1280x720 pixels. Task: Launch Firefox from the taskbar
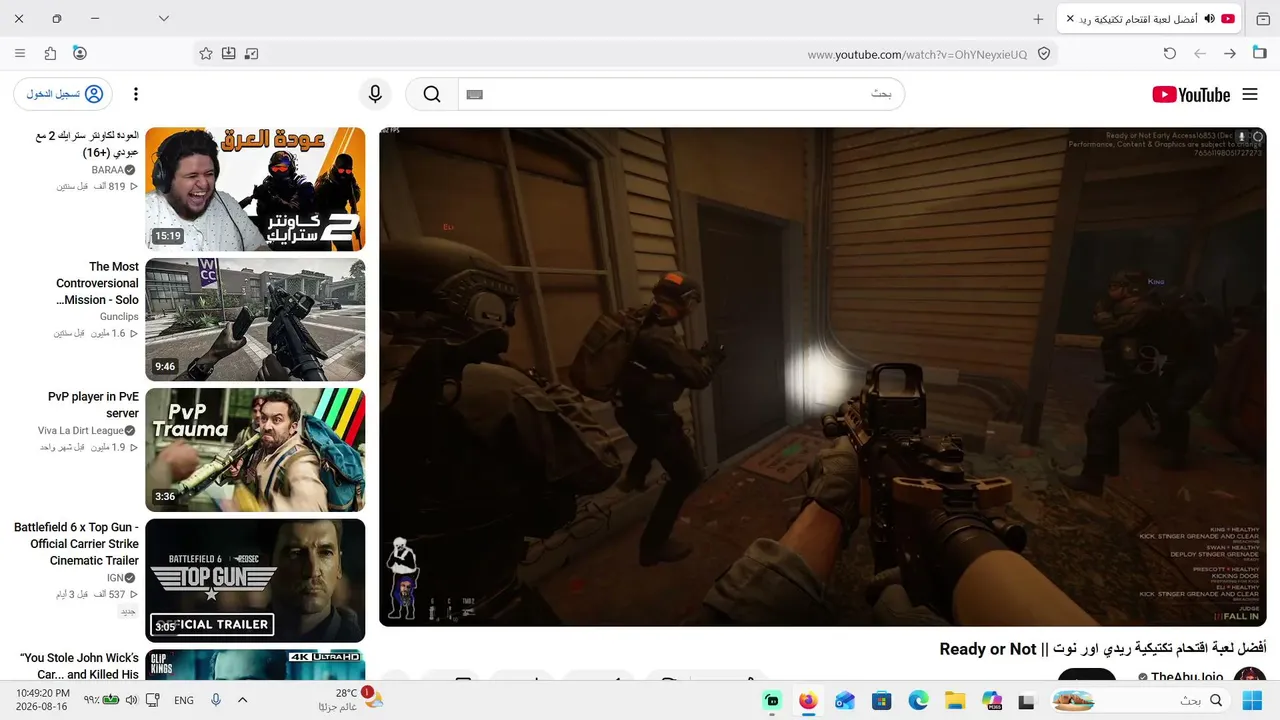point(808,700)
